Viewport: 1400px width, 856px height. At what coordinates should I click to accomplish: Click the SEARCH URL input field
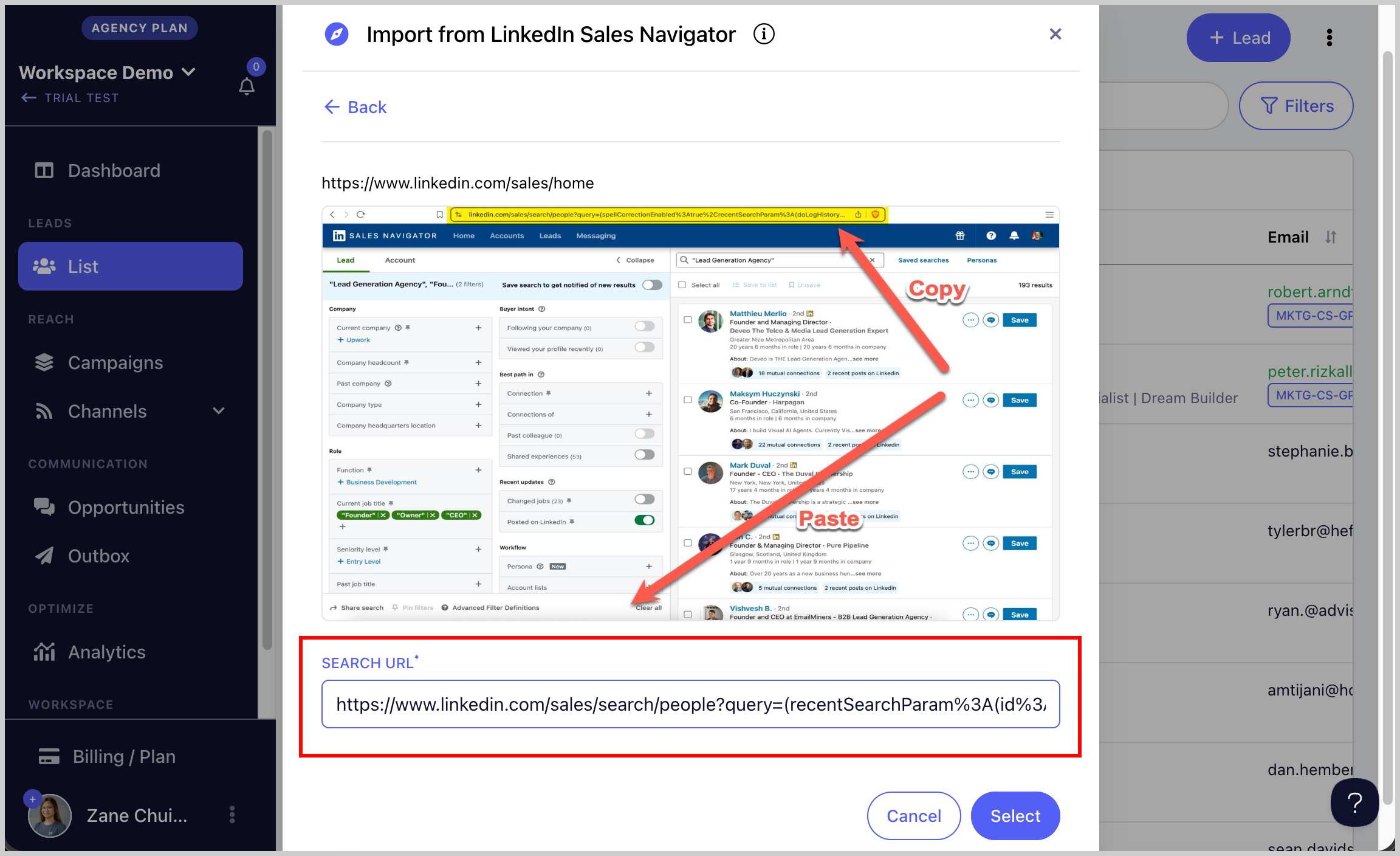tap(691, 704)
